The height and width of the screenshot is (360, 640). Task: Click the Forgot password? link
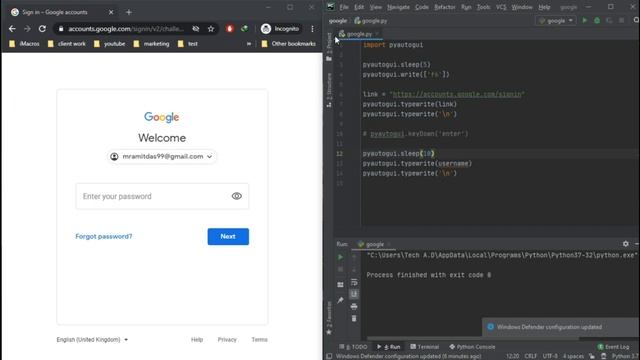[104, 236]
